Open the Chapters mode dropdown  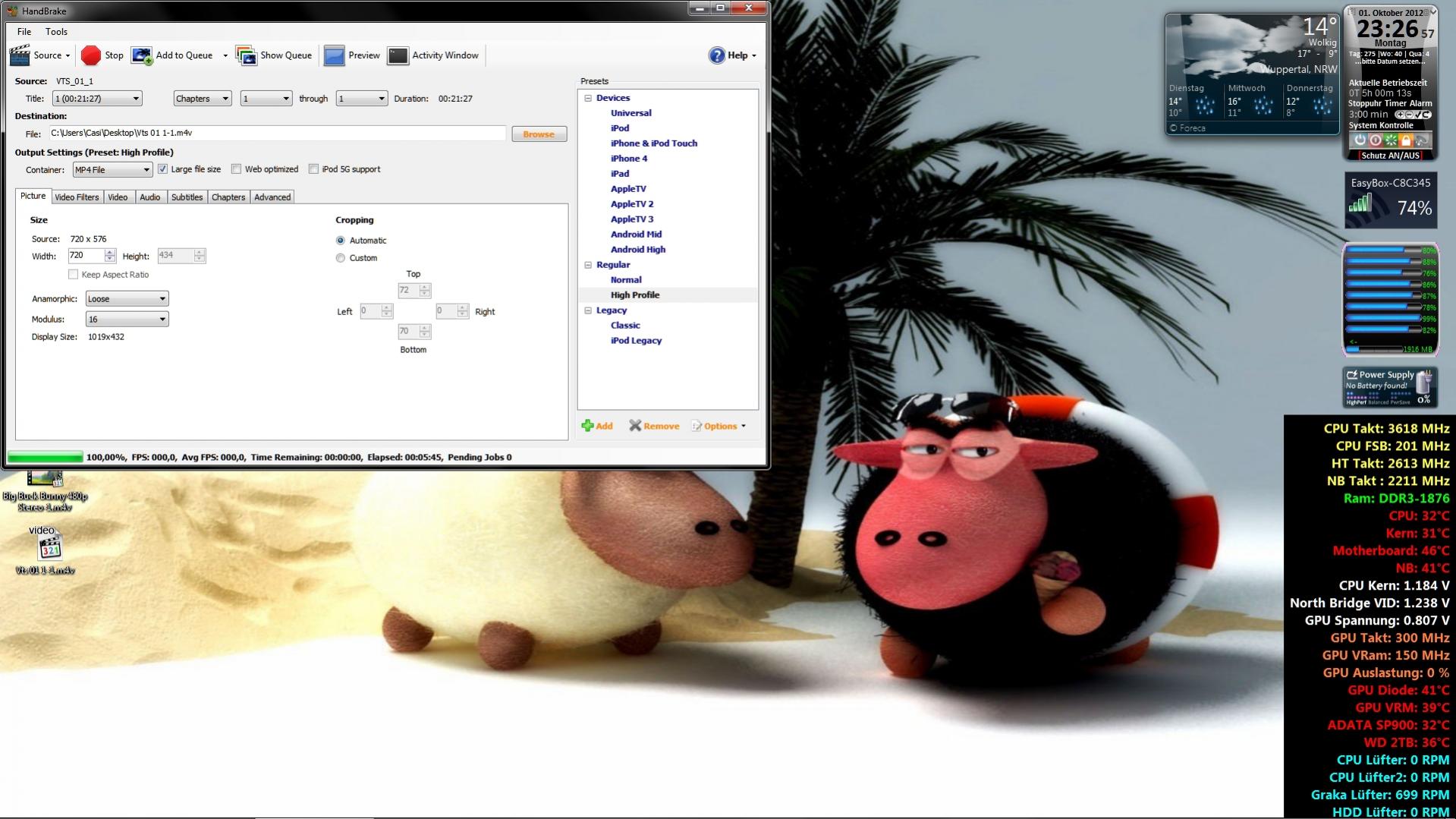[x=202, y=99]
